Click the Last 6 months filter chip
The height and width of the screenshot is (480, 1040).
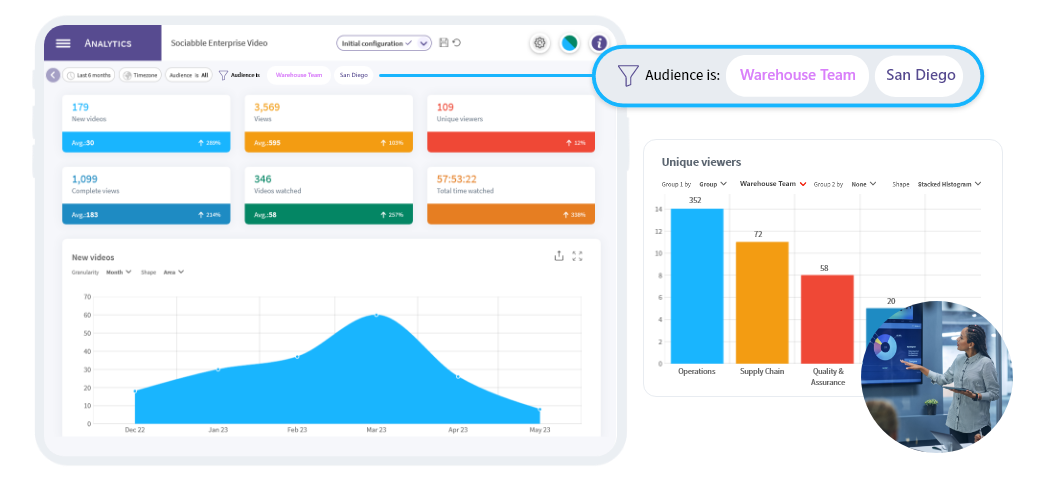89,76
